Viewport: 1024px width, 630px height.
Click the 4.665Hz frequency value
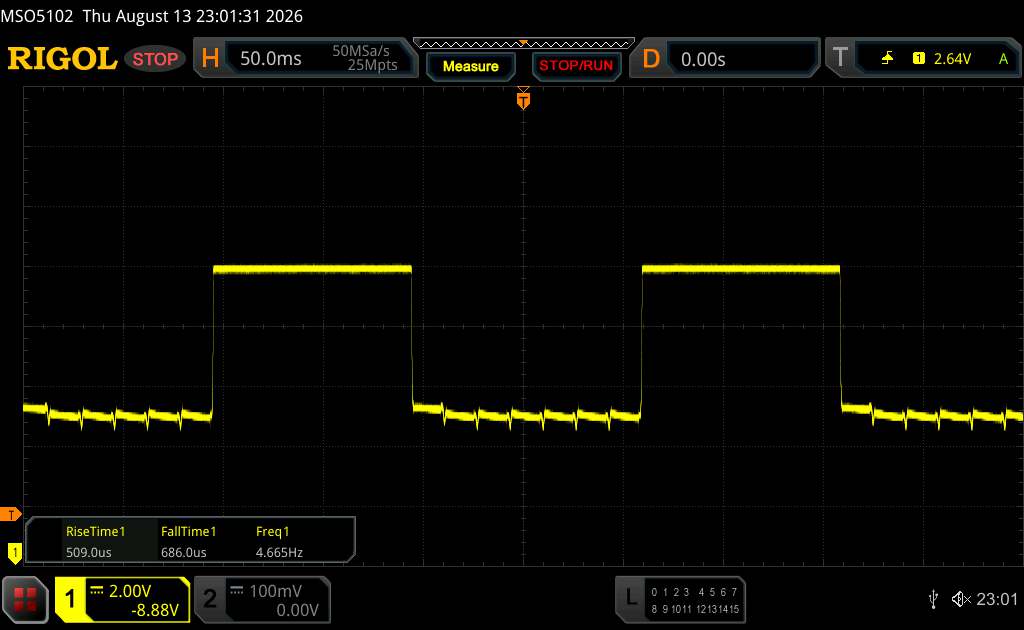[279, 552]
